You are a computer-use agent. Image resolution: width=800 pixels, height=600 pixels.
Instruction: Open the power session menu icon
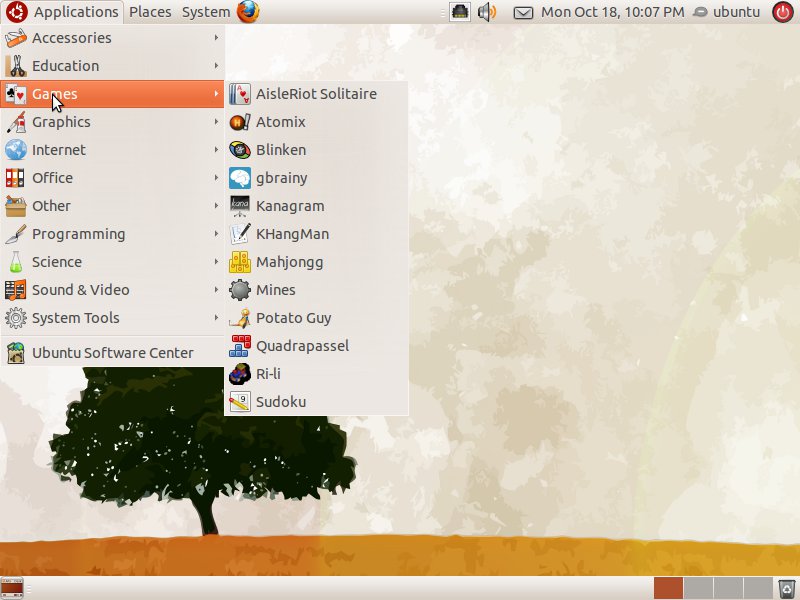pos(783,12)
